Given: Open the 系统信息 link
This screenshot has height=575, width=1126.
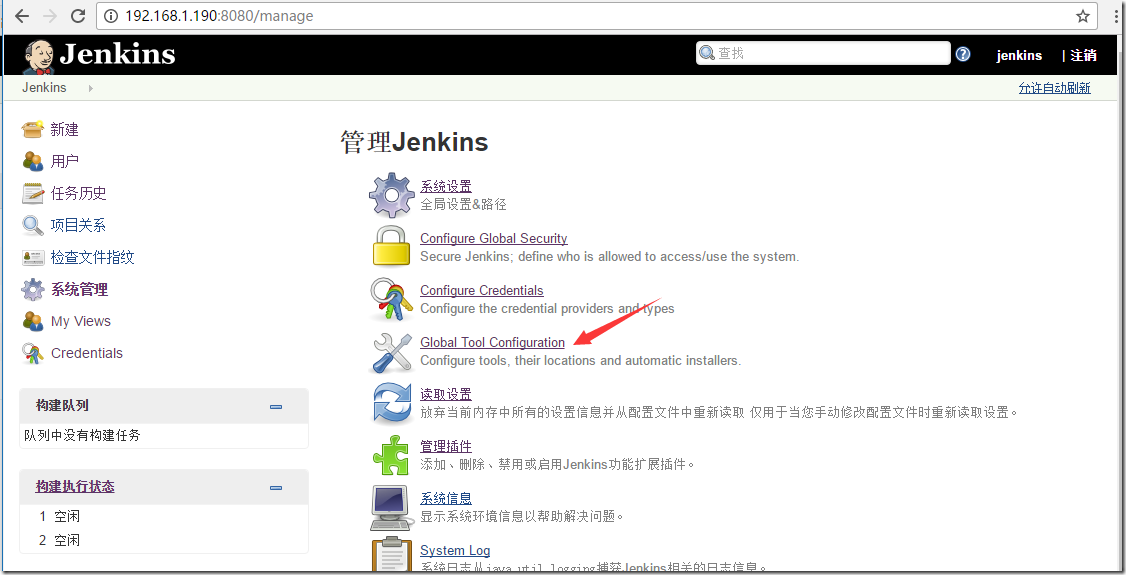Looking at the screenshot, I should click(x=446, y=498).
